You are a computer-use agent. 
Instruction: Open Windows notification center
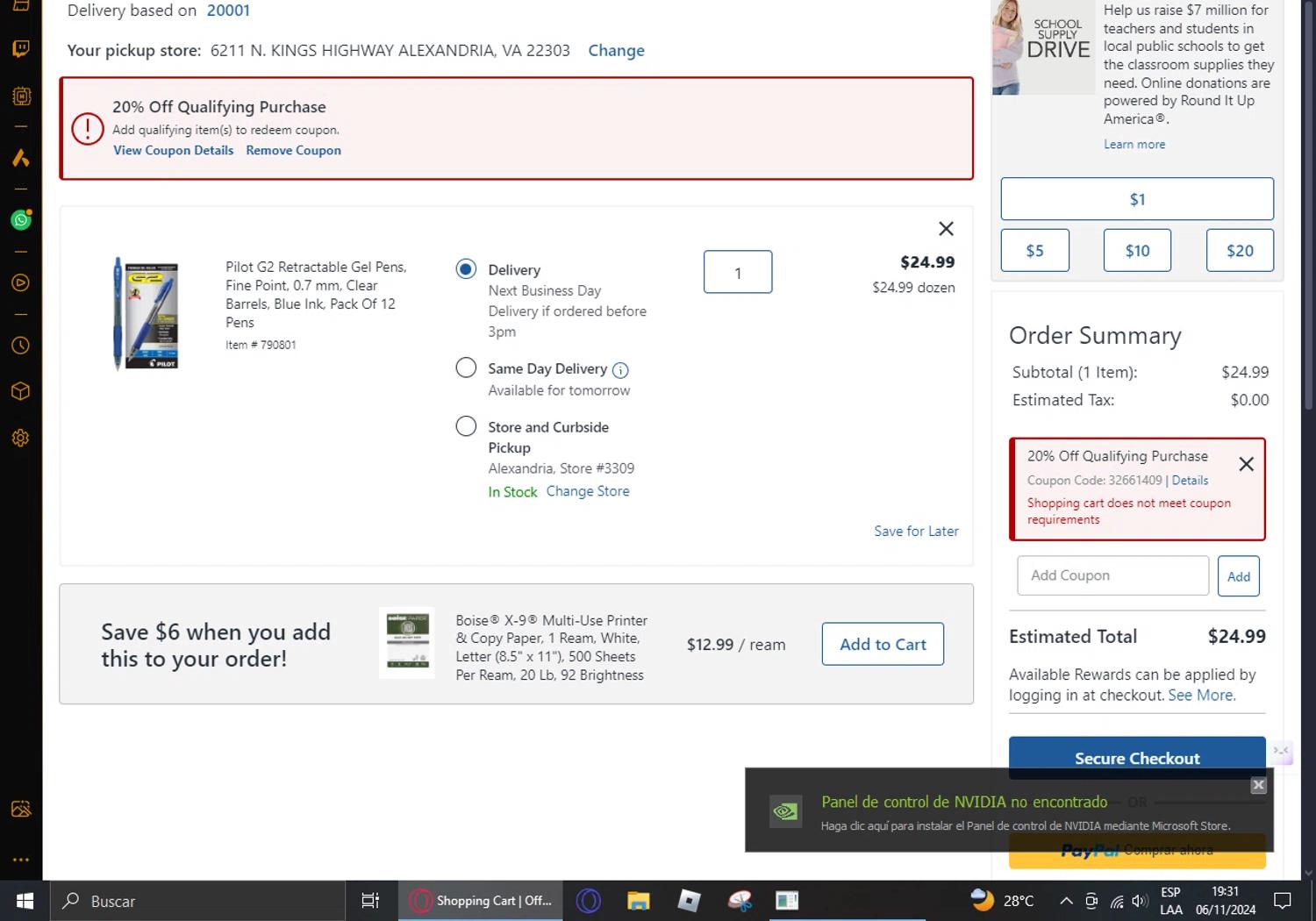(x=1282, y=901)
